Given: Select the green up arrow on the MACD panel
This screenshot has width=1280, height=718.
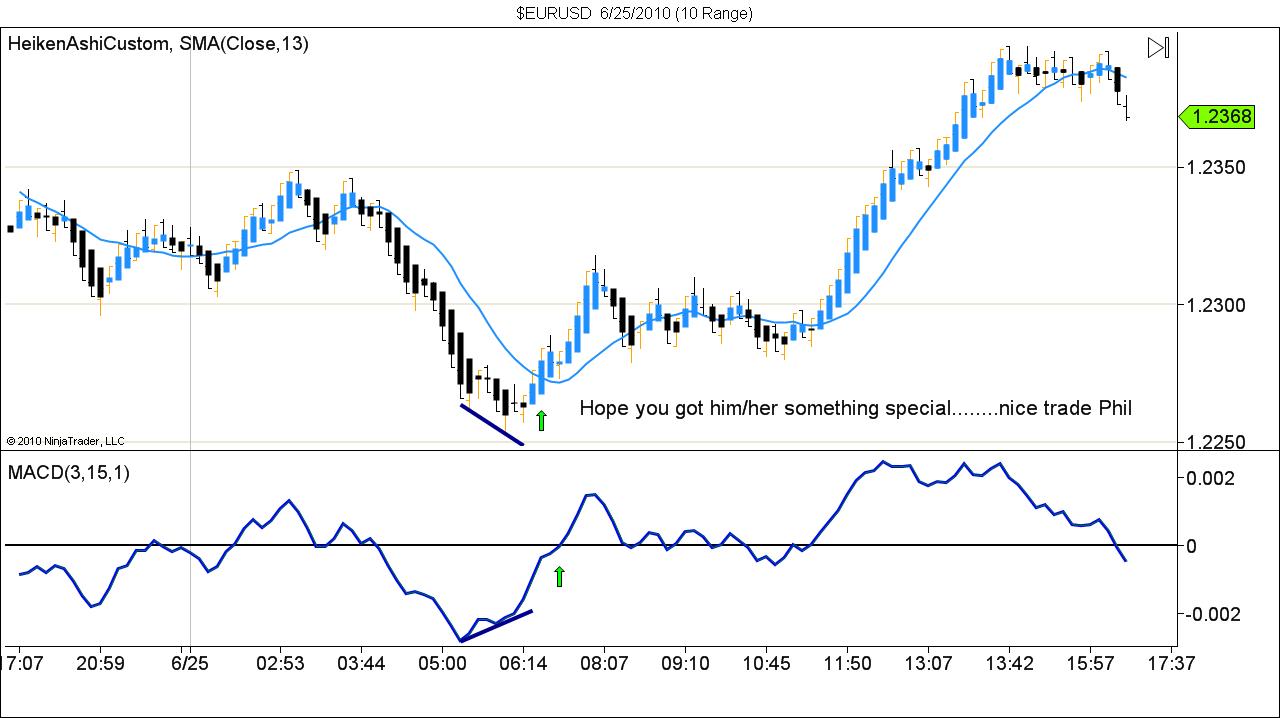Looking at the screenshot, I should (560, 575).
